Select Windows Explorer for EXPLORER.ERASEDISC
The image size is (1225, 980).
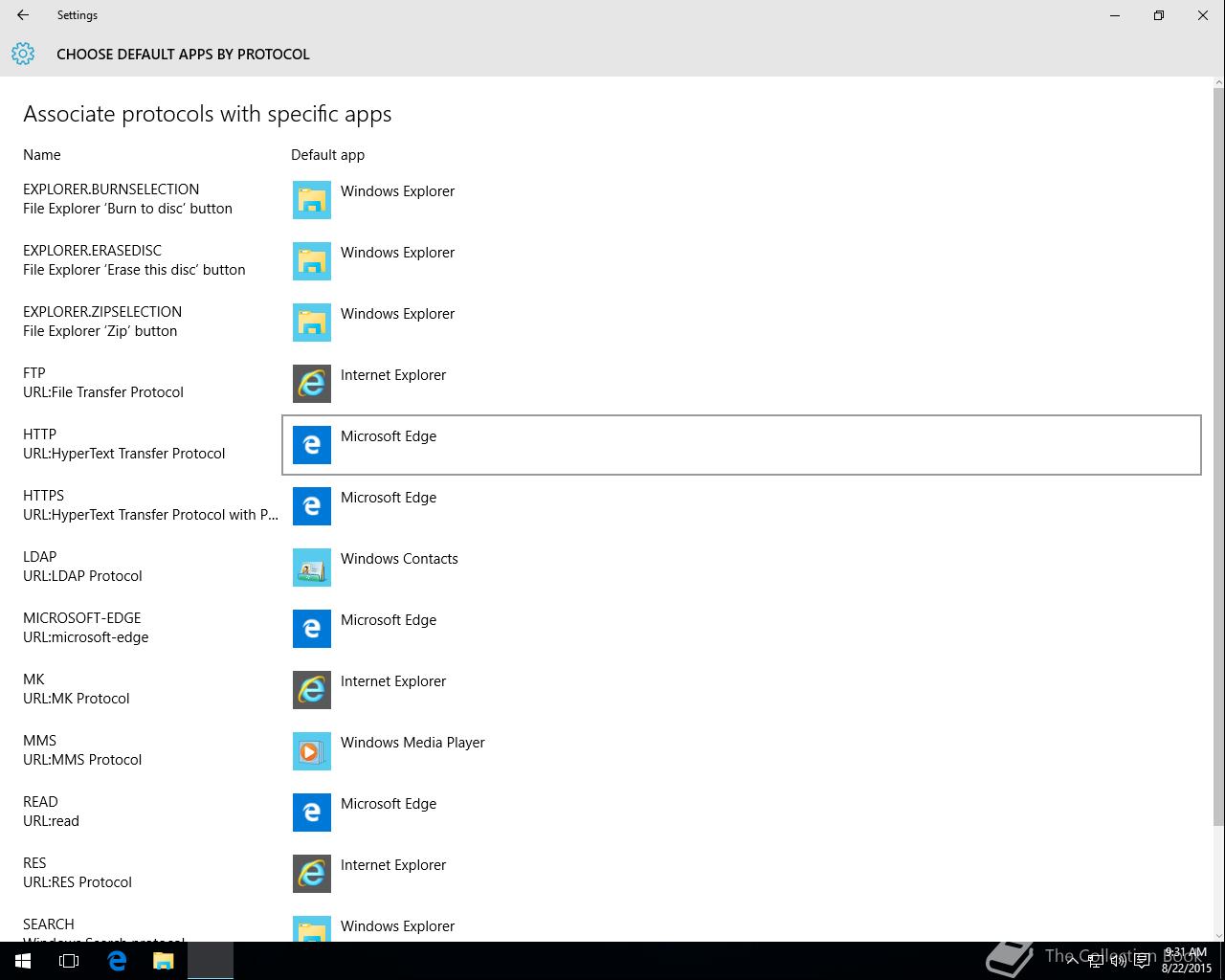[742, 261]
